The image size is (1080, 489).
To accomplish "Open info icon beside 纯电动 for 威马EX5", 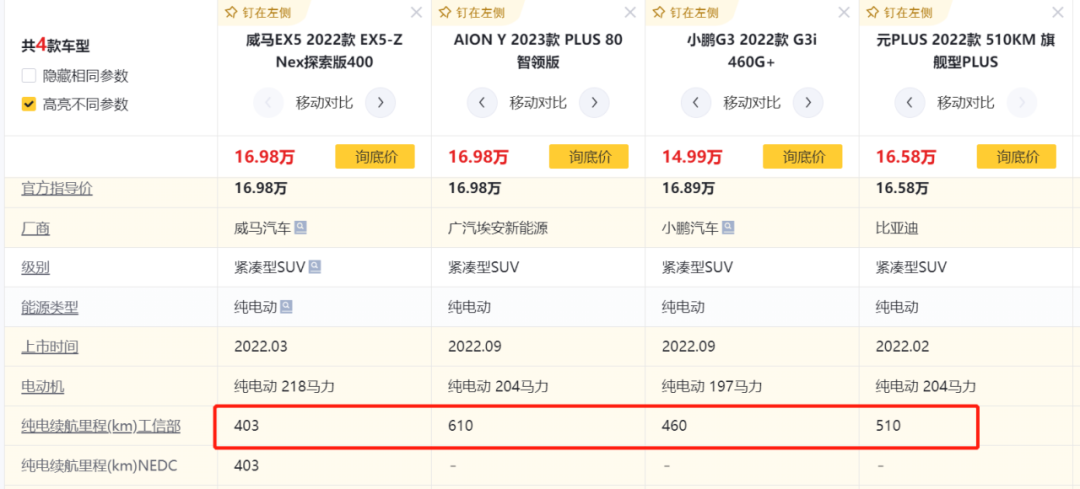I will tap(287, 306).
